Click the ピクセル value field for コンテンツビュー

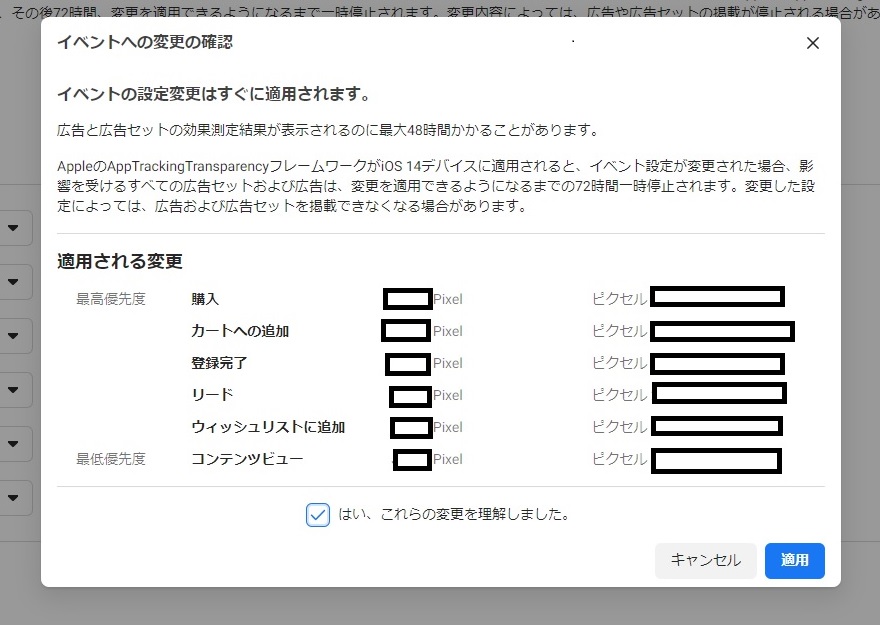718,461
